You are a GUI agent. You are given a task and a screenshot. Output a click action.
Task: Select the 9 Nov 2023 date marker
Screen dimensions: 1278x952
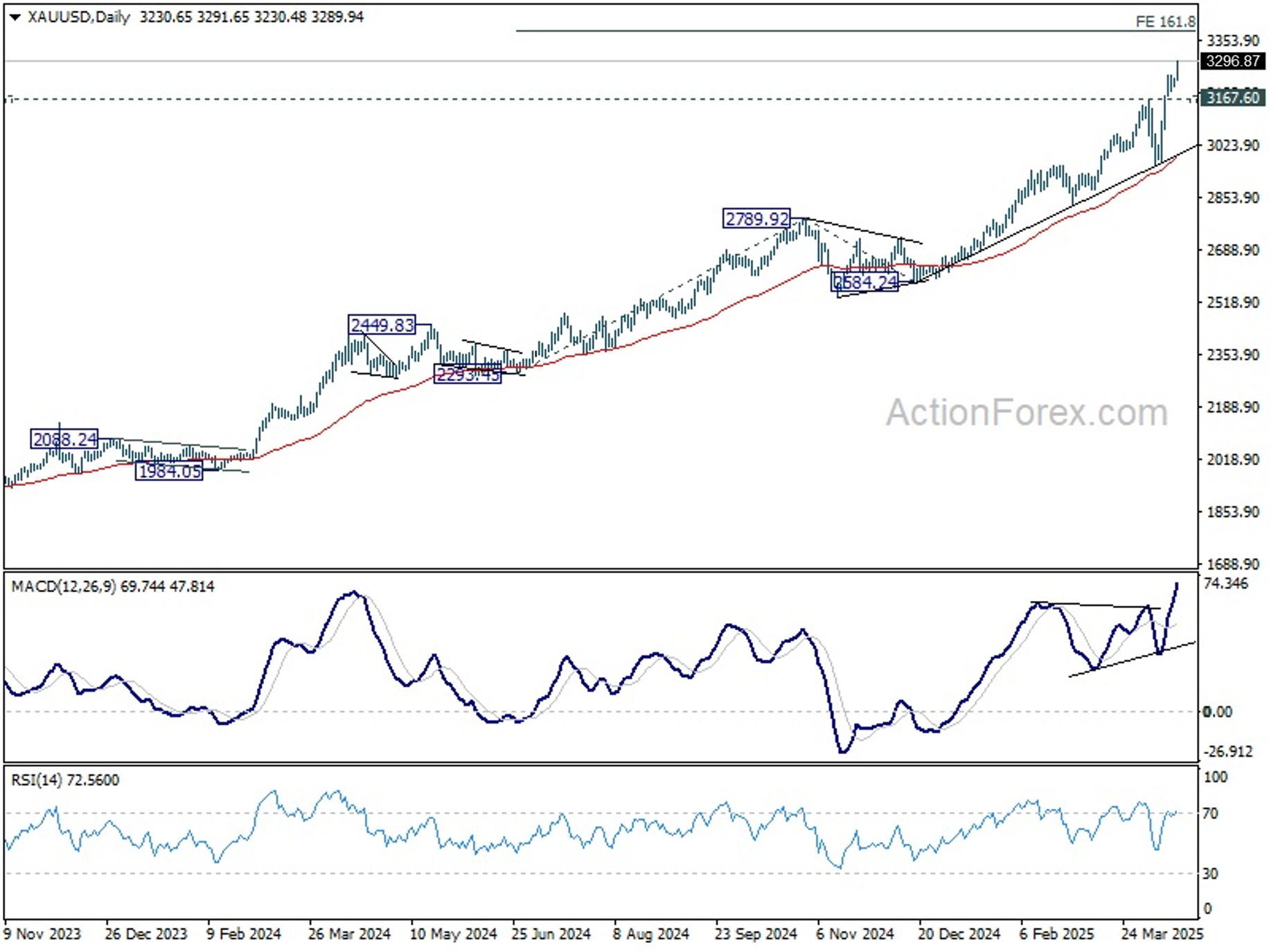[42, 934]
